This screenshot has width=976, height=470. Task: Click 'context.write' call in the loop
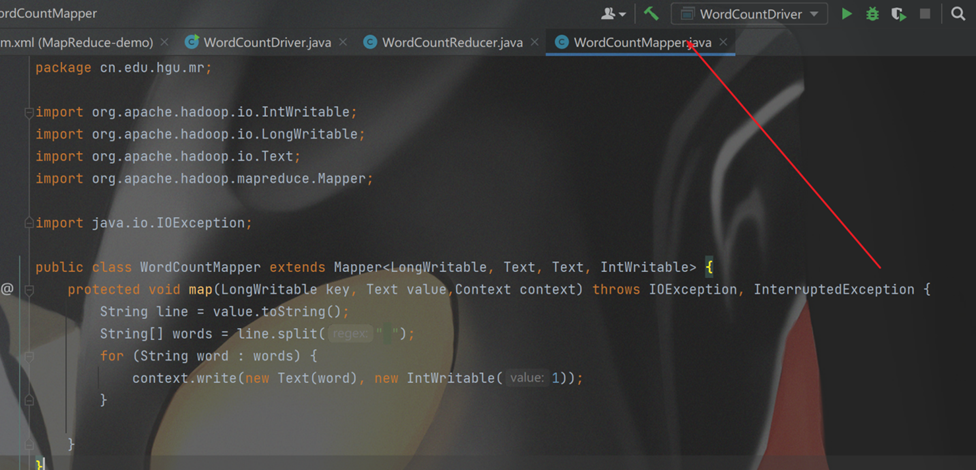[185, 378]
